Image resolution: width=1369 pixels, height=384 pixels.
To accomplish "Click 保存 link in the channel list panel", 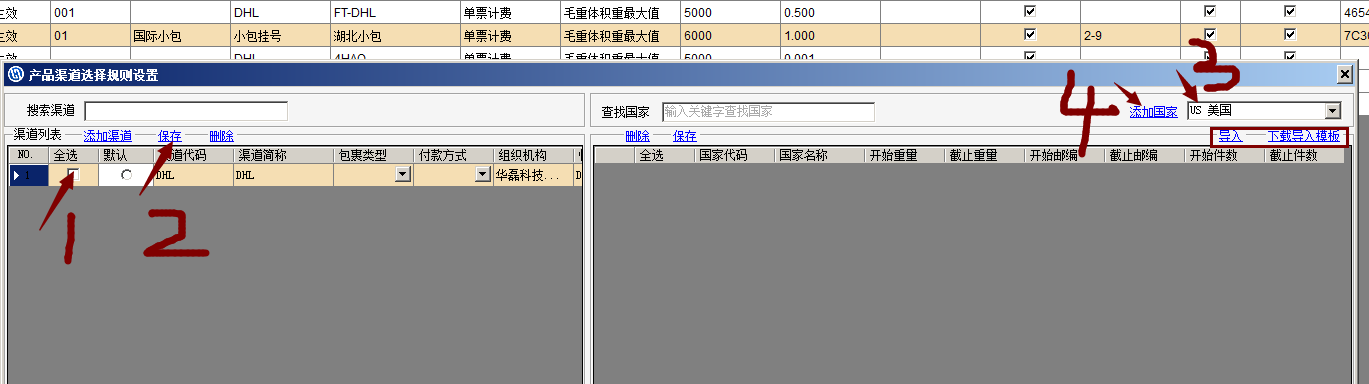I will [x=170, y=136].
